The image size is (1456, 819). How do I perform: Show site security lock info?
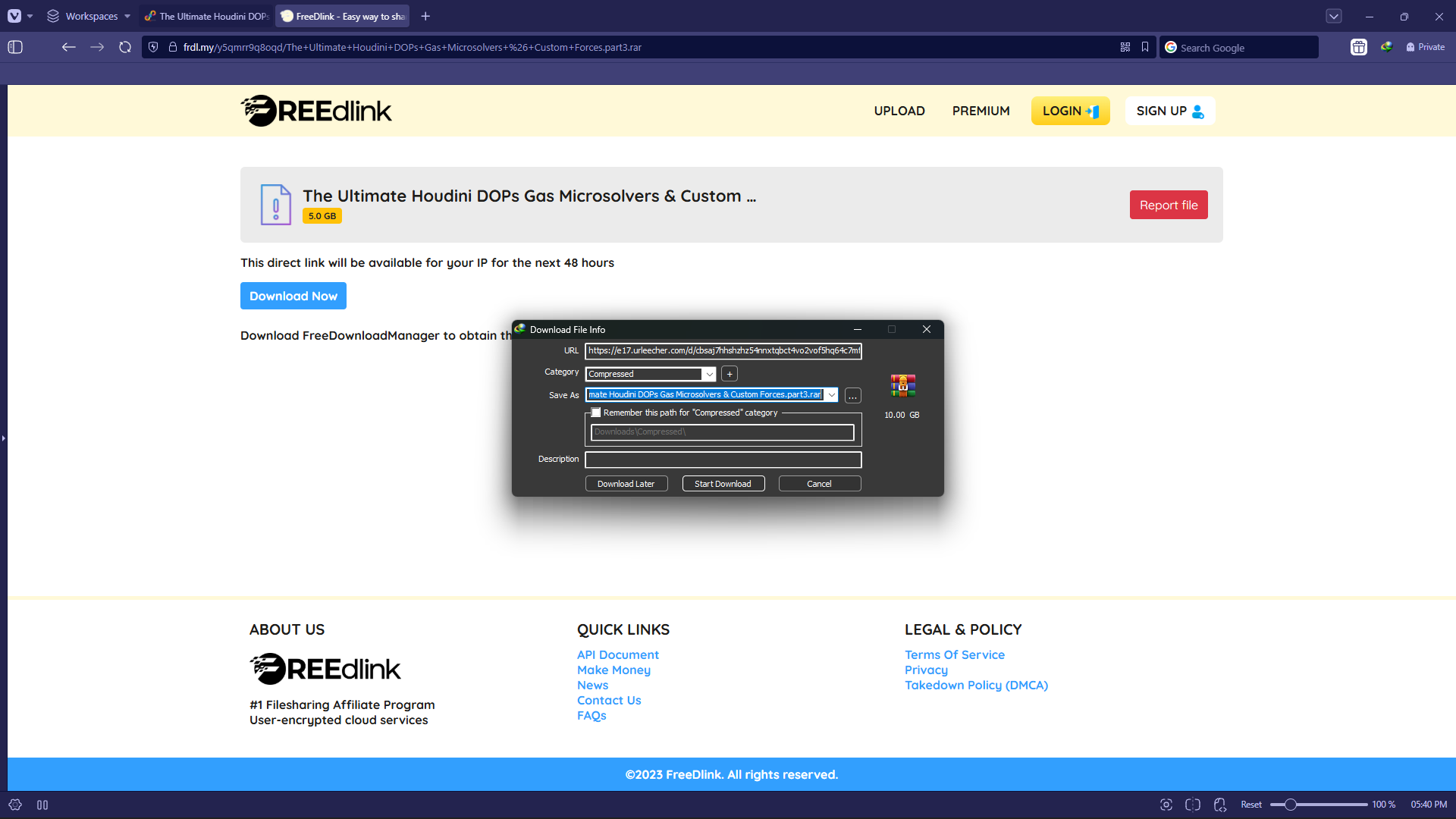click(x=173, y=47)
